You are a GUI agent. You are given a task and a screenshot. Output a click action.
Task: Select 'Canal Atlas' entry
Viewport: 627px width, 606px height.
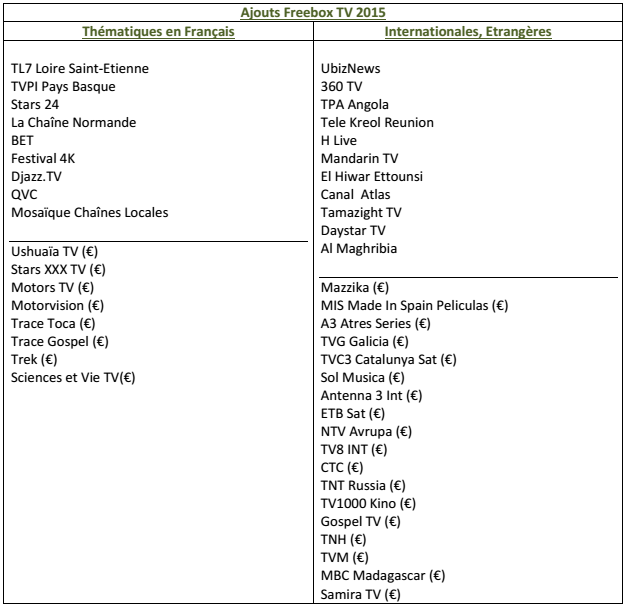tap(355, 194)
